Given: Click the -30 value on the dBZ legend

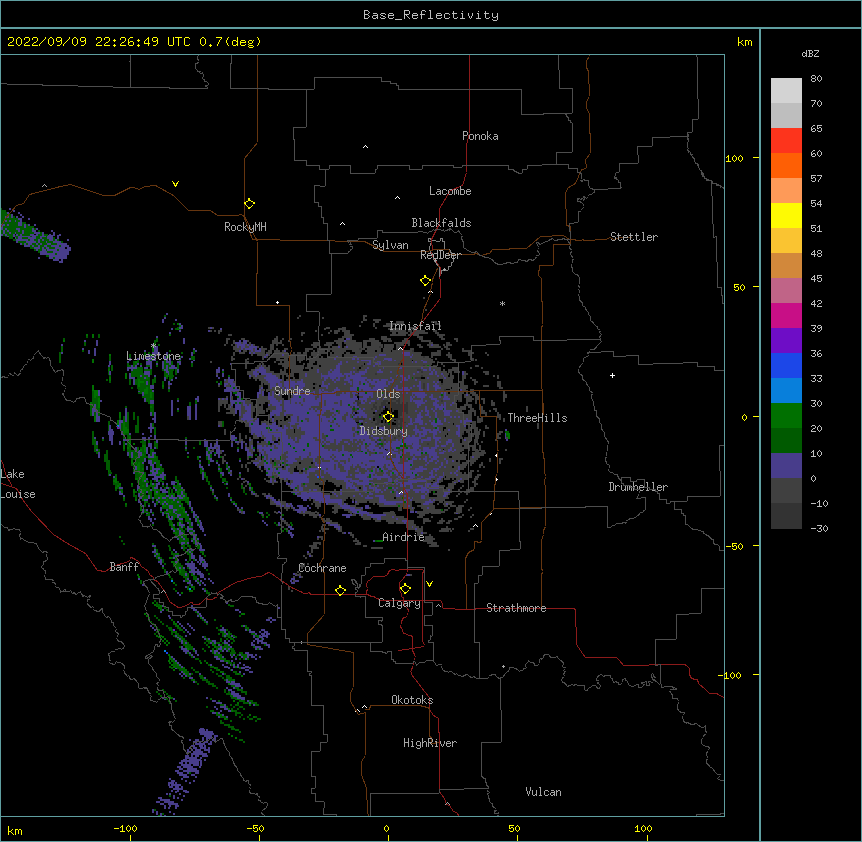Looking at the screenshot, I should coord(819,528).
